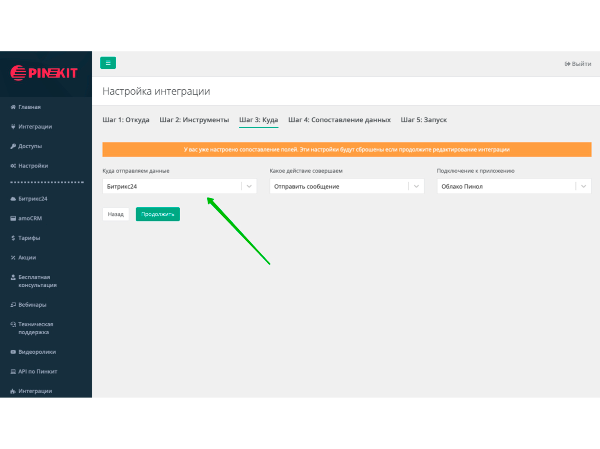600x449 pixels.
Task: Open Акции in the sidebar
Action: tap(27, 257)
